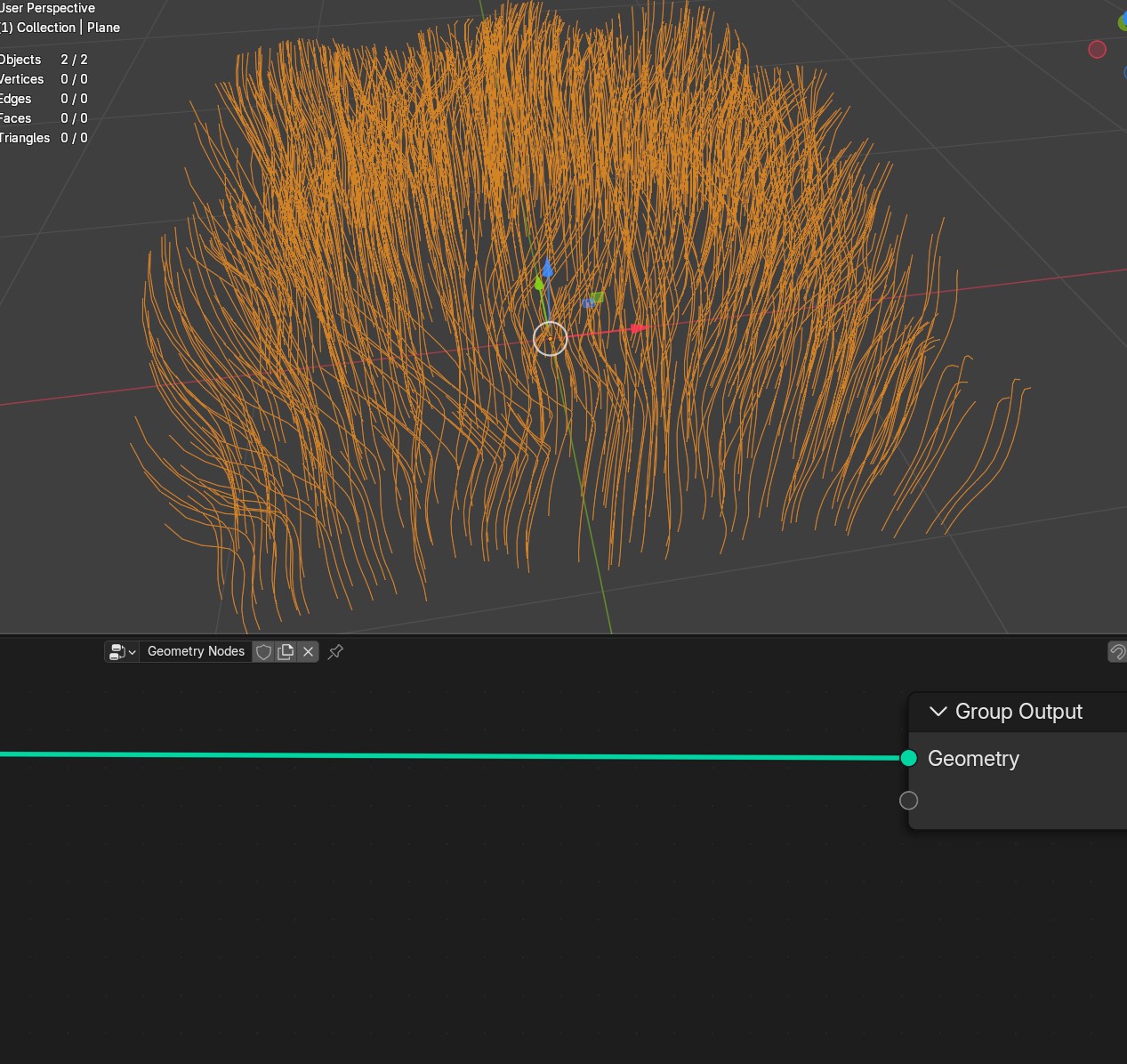Click the empty gray socket on Group Output
Viewport: 1127px width, 1064px height.
(x=908, y=801)
